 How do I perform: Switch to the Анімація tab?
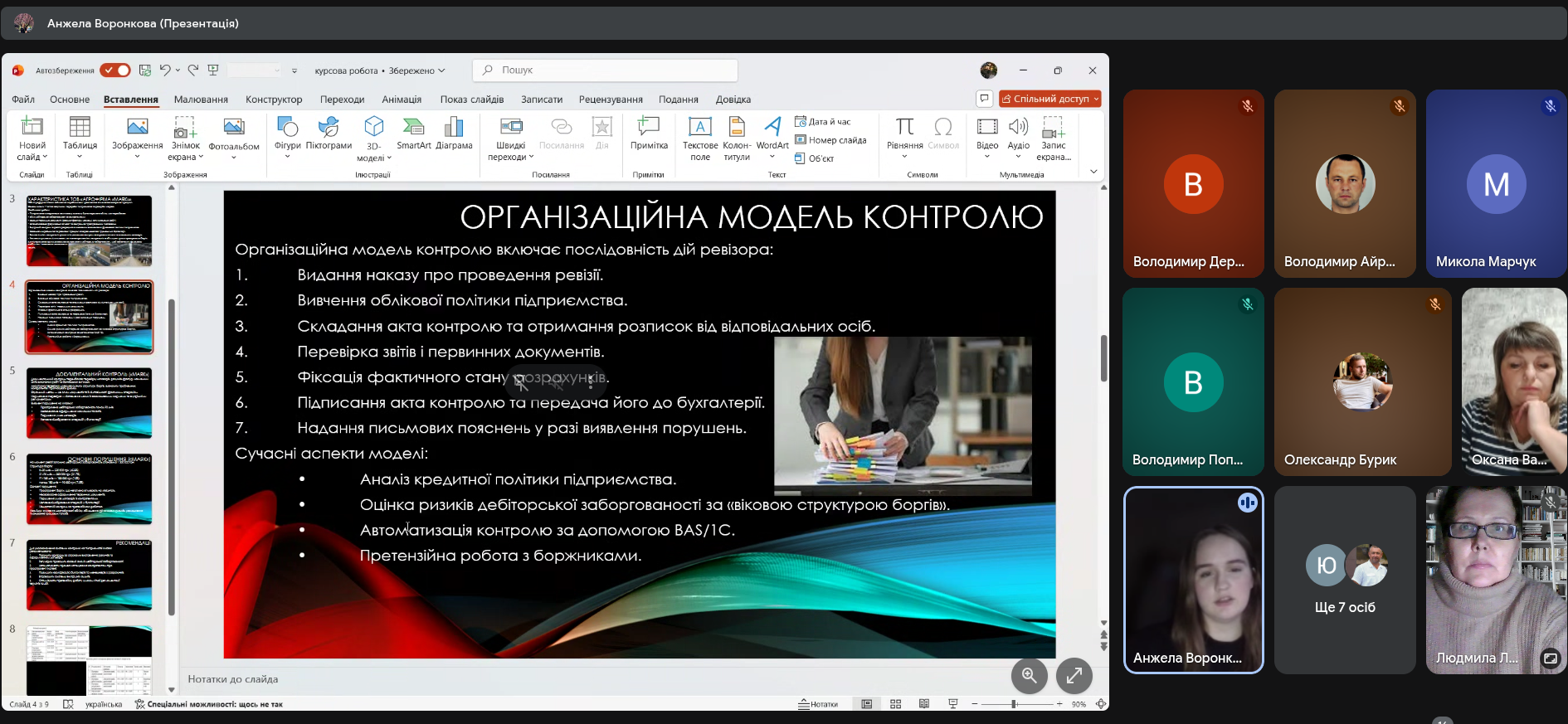[402, 100]
